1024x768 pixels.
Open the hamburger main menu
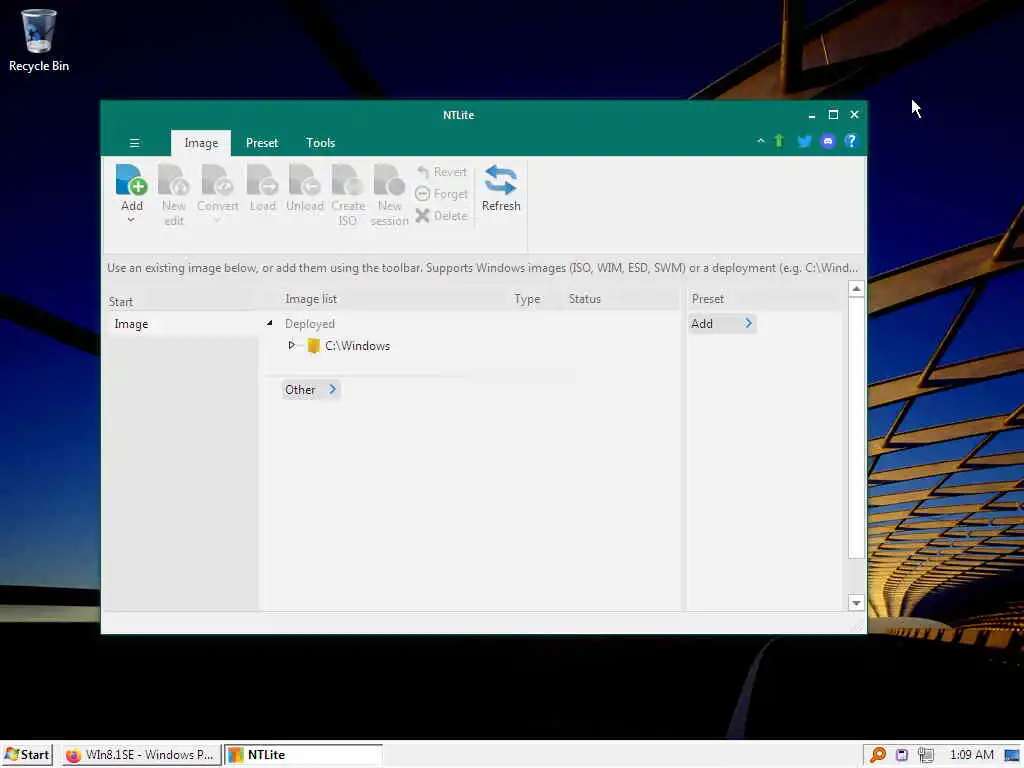tap(135, 143)
